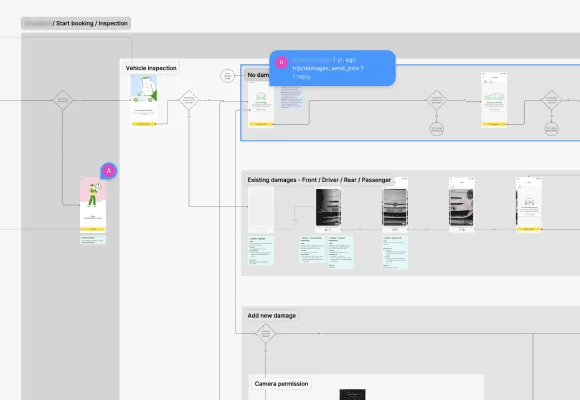Image resolution: width=580 pixels, height=400 pixels.
Task: Select the 'Vehicle inspection' frame label
Action: coord(151,68)
